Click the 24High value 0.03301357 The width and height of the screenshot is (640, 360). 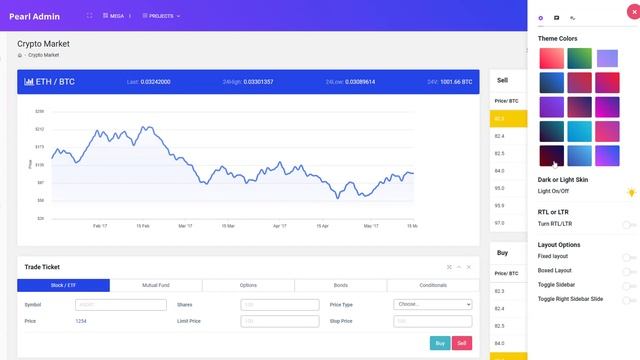[258, 82]
